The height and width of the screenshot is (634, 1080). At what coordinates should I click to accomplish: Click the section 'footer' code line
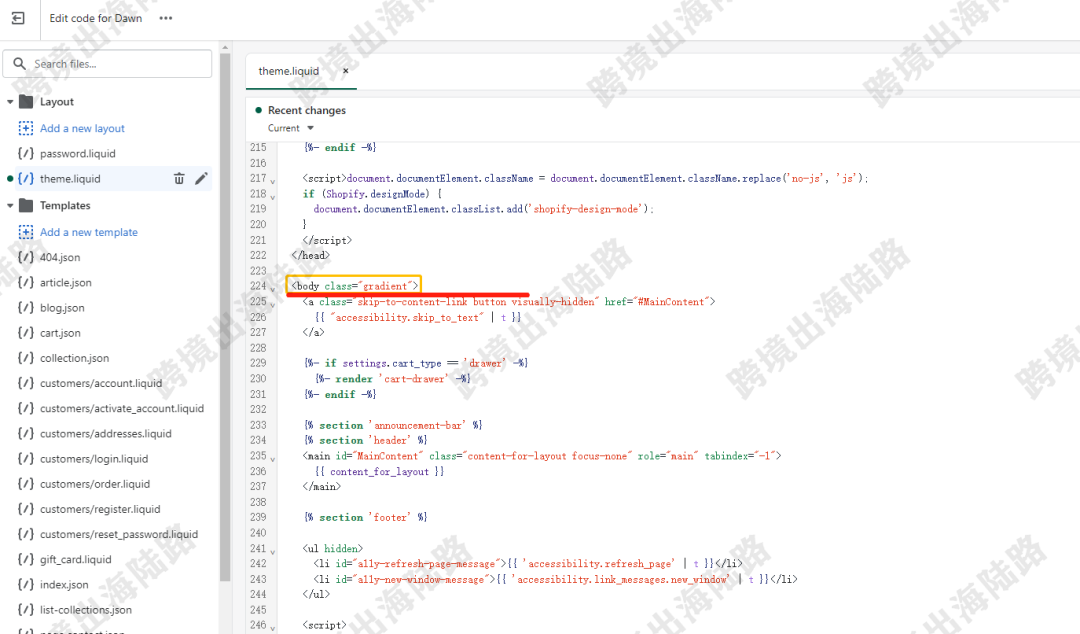(x=365, y=518)
